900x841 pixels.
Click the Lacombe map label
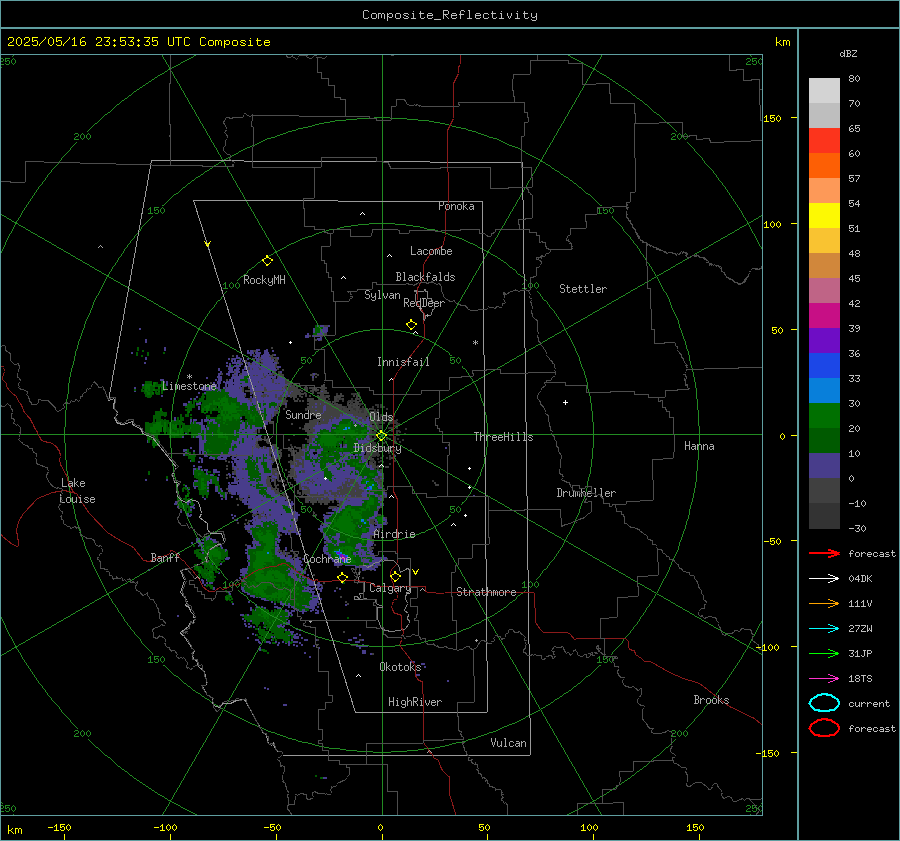431,251
